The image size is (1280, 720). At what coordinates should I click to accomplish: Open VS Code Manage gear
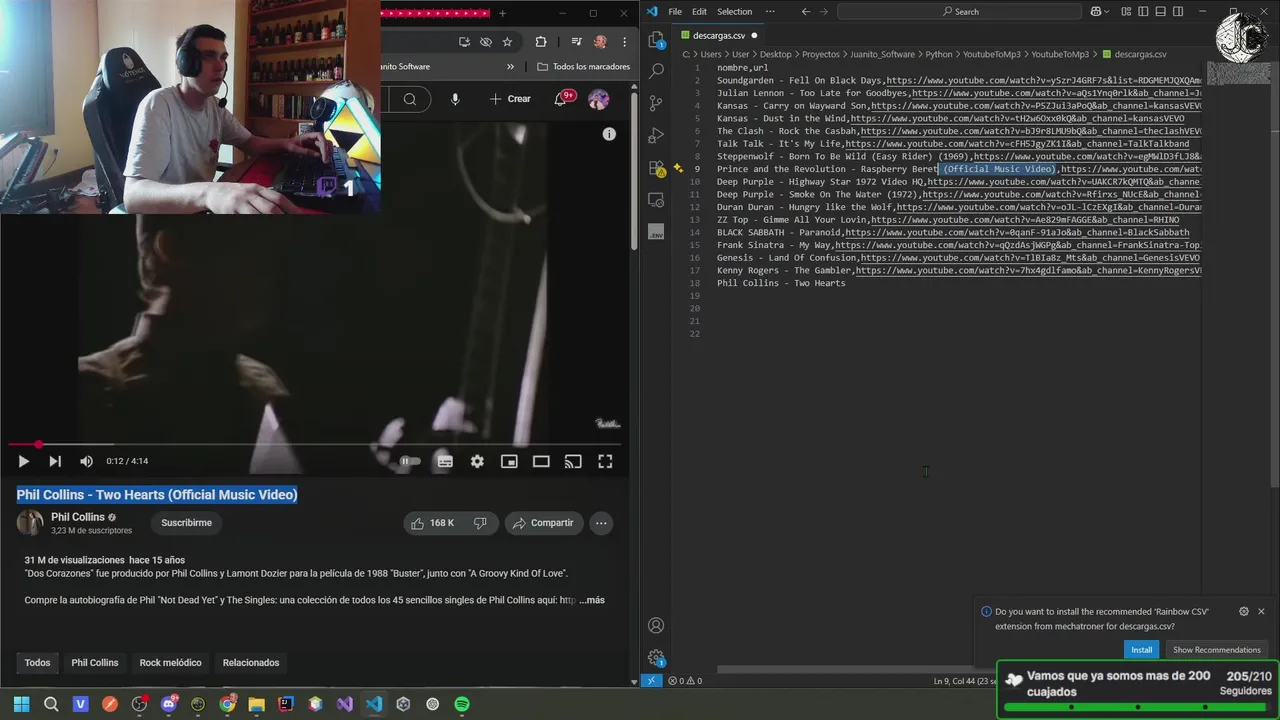656,657
